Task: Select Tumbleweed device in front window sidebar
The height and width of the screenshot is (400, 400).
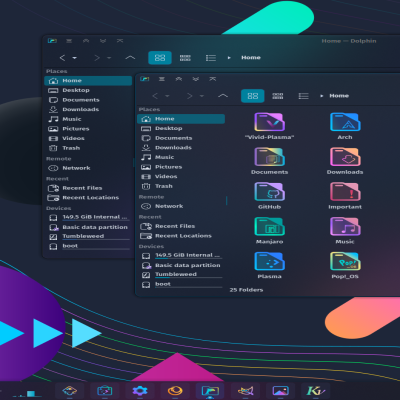Action: 181,275
